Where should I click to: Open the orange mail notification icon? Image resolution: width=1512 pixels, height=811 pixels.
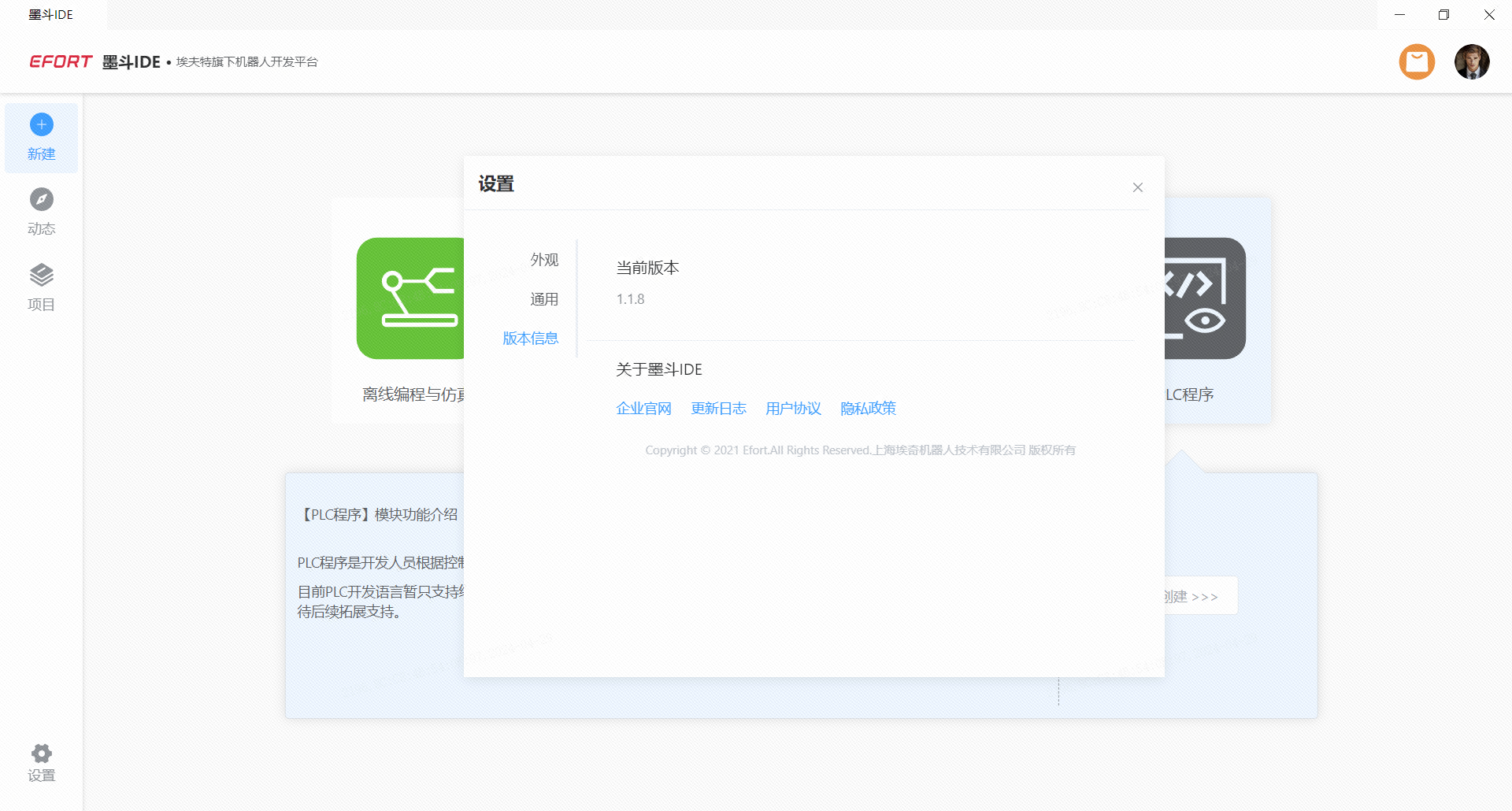(1417, 61)
